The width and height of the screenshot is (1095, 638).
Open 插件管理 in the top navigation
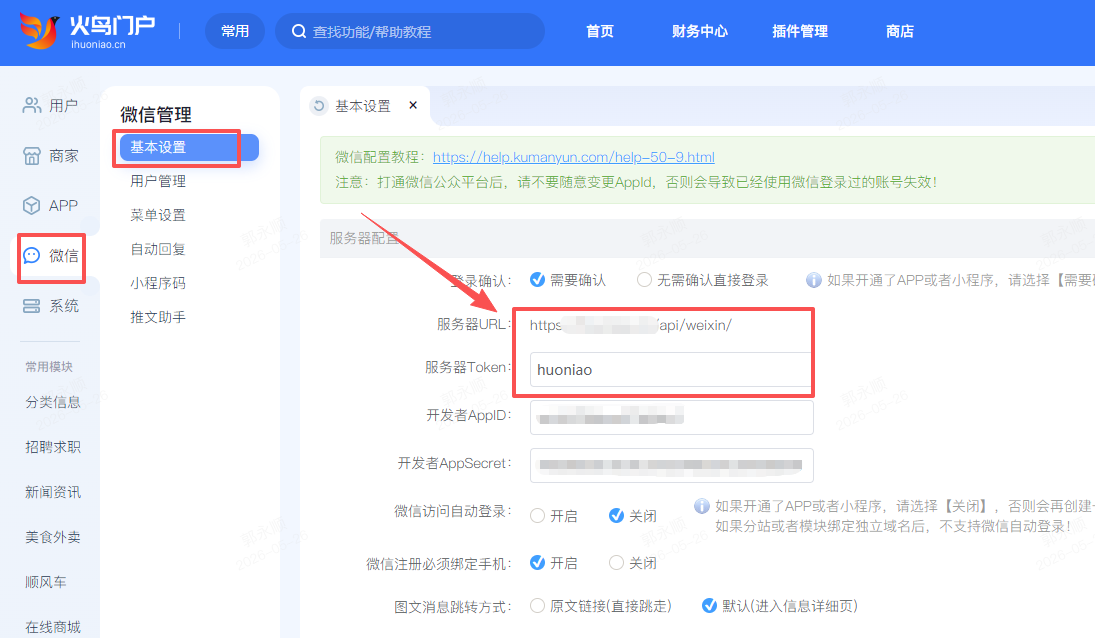pyautogui.click(x=800, y=31)
